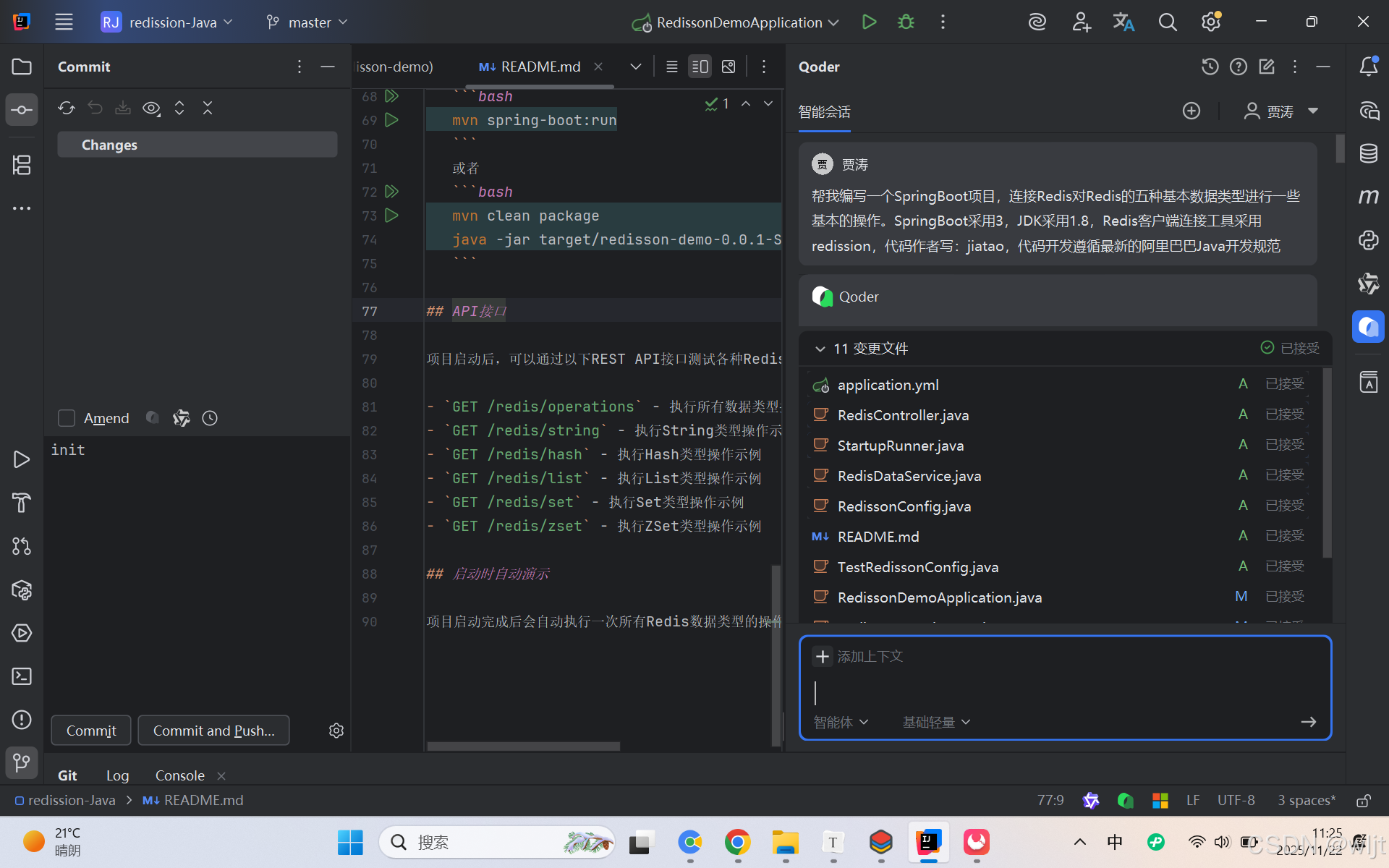Click the Commit button
This screenshot has height=868, width=1389.
point(90,730)
